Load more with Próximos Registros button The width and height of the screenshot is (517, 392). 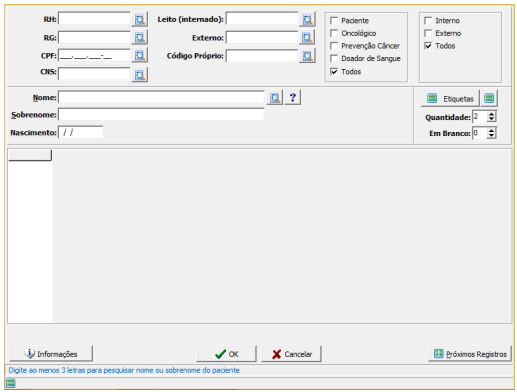click(470, 354)
